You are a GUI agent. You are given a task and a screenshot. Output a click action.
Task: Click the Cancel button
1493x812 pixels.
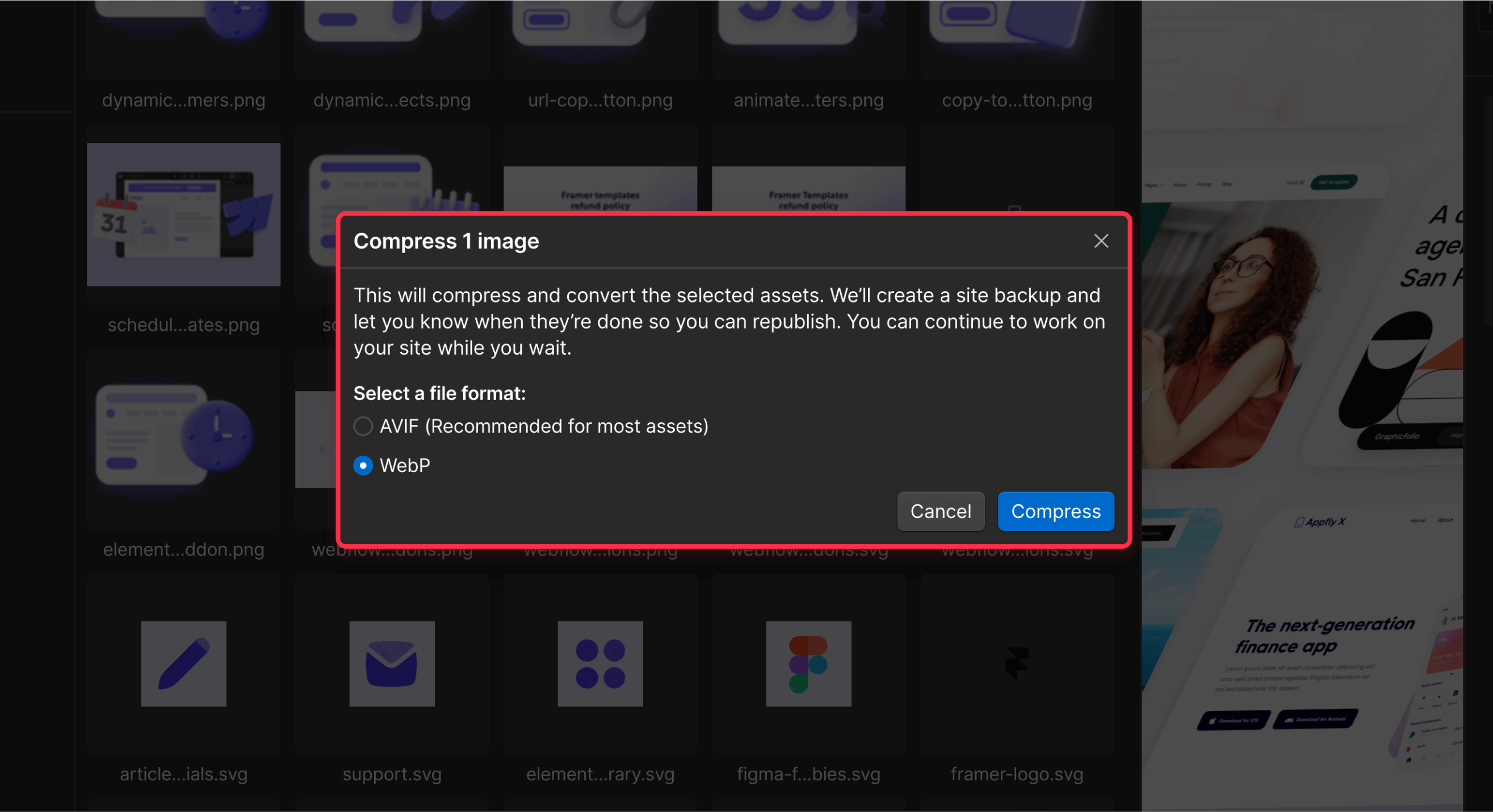click(x=940, y=511)
